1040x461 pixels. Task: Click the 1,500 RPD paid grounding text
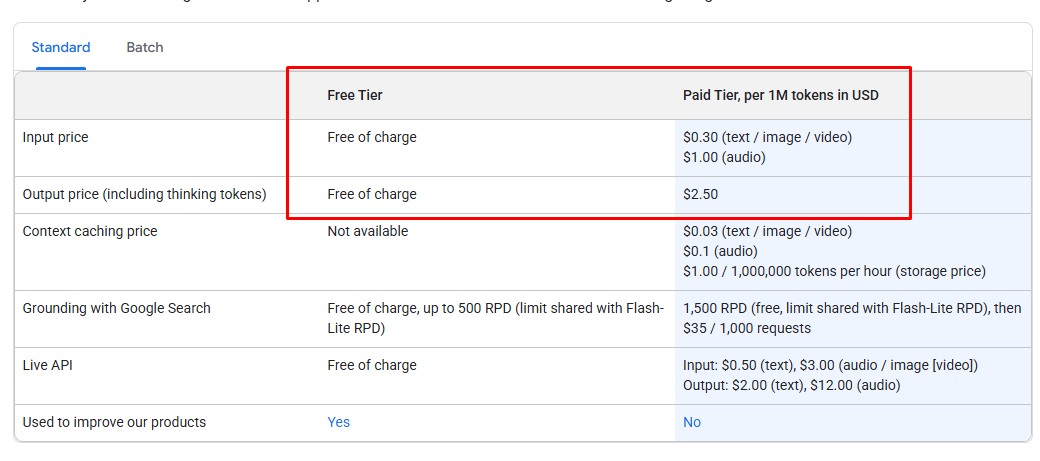point(852,308)
